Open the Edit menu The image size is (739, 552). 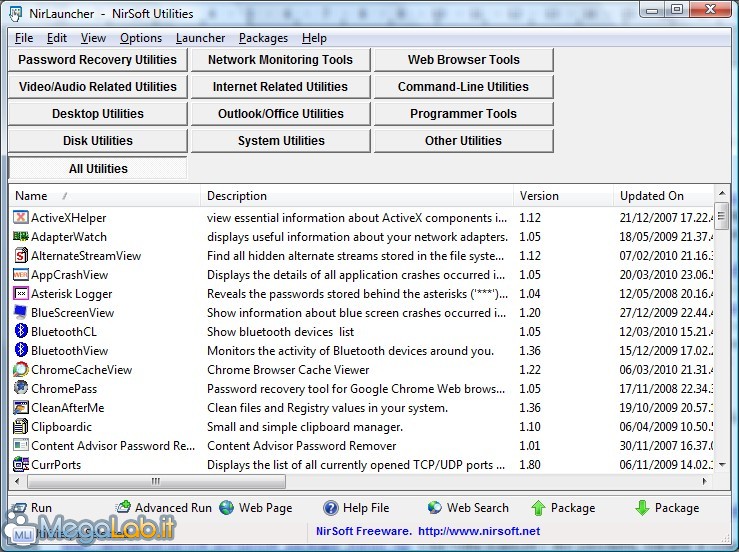(57, 38)
